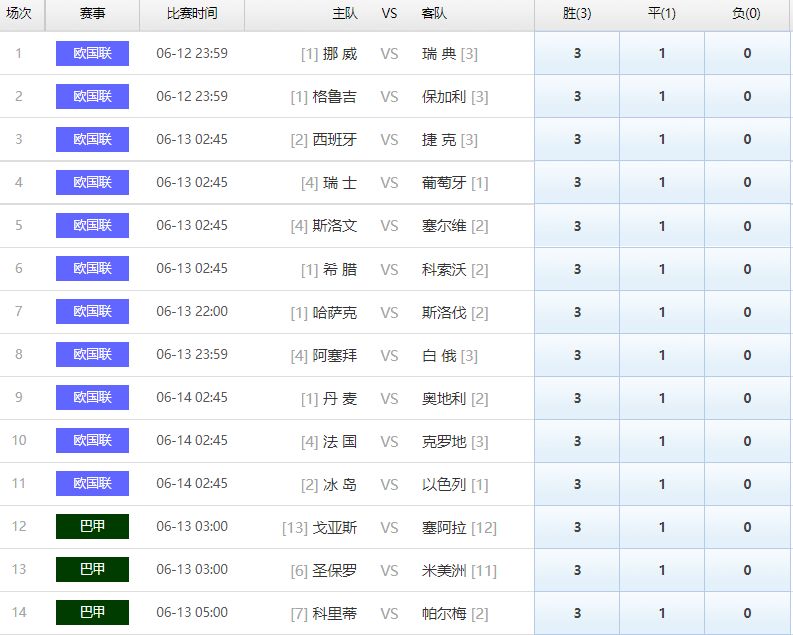The image size is (793, 635).
Task: Click the 平(1) column header
Action: [x=662, y=13]
